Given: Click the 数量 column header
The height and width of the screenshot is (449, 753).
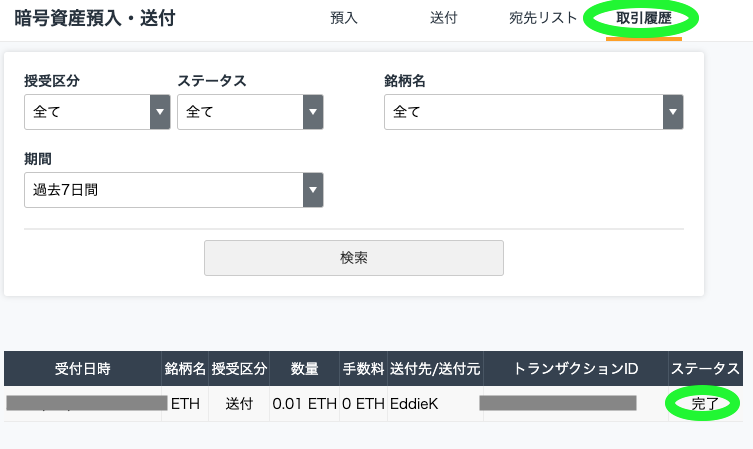Looking at the screenshot, I should click(304, 368).
